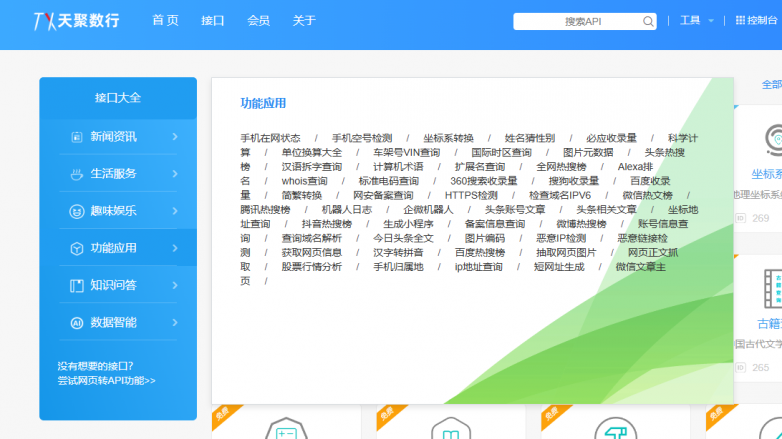Click the 功能应用 cube icon
782x439 pixels.
(x=77, y=248)
